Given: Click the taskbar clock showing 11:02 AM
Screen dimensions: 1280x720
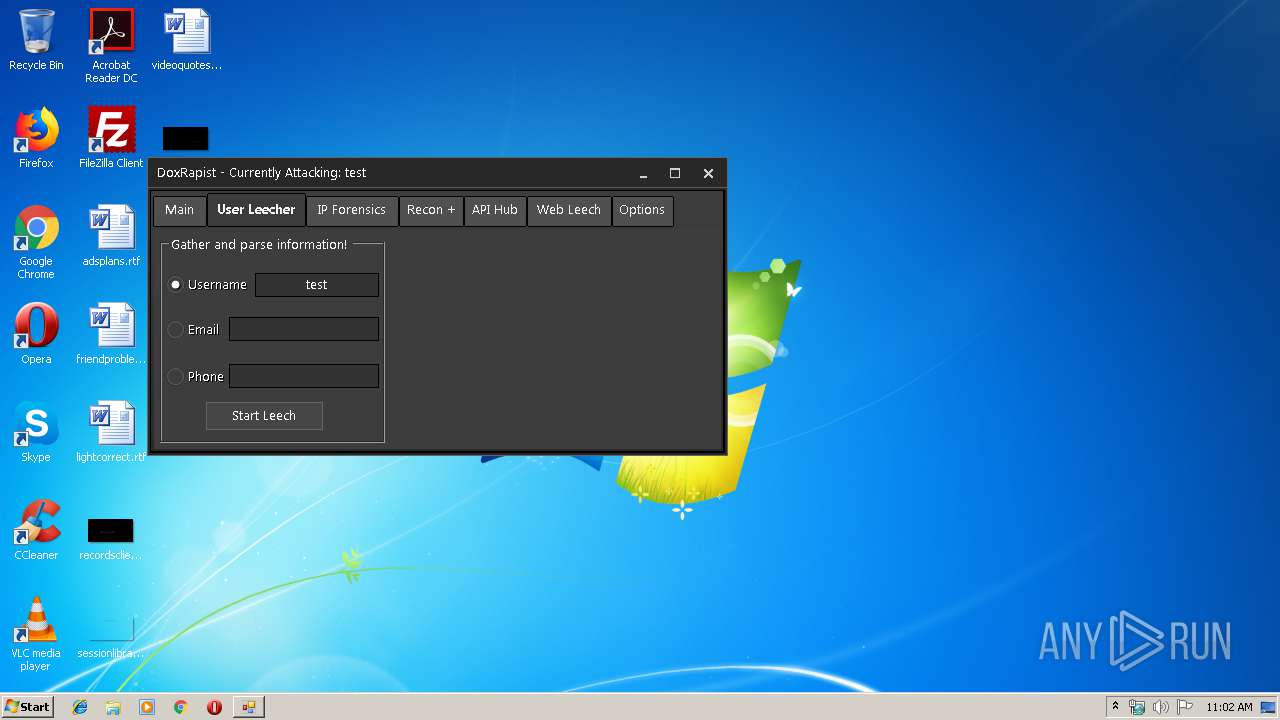Looking at the screenshot, I should tap(1229, 707).
